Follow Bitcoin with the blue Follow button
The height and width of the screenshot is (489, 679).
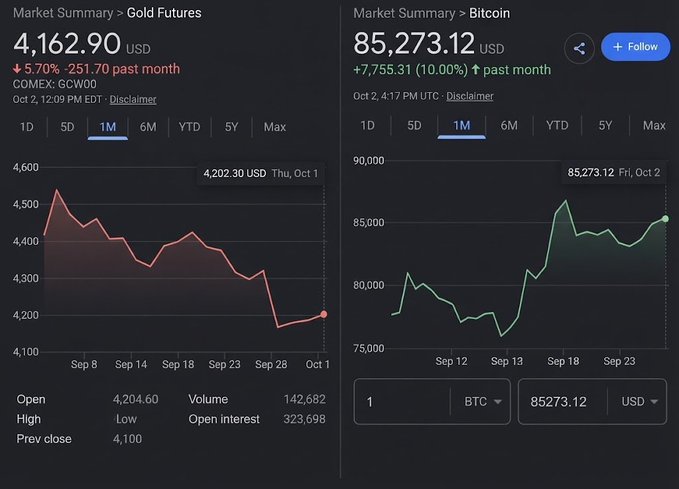coord(635,47)
